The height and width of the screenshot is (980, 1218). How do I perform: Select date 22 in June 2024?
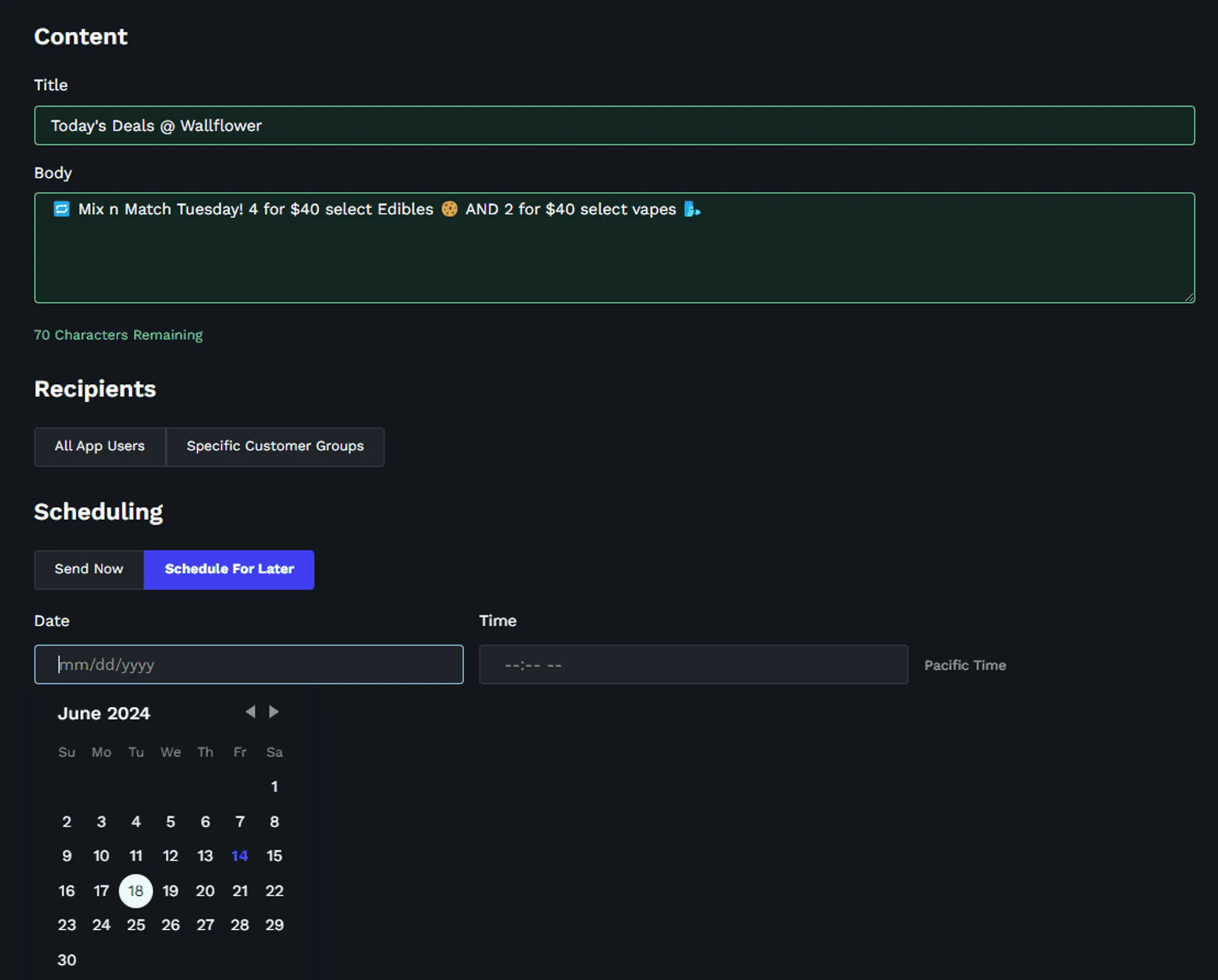click(275, 891)
